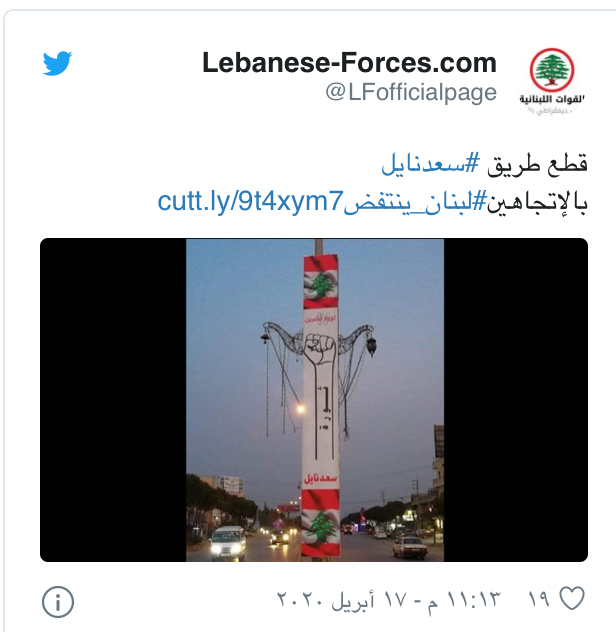
Task: Click the glowing street lamp in video
Action: [x=300, y=409]
